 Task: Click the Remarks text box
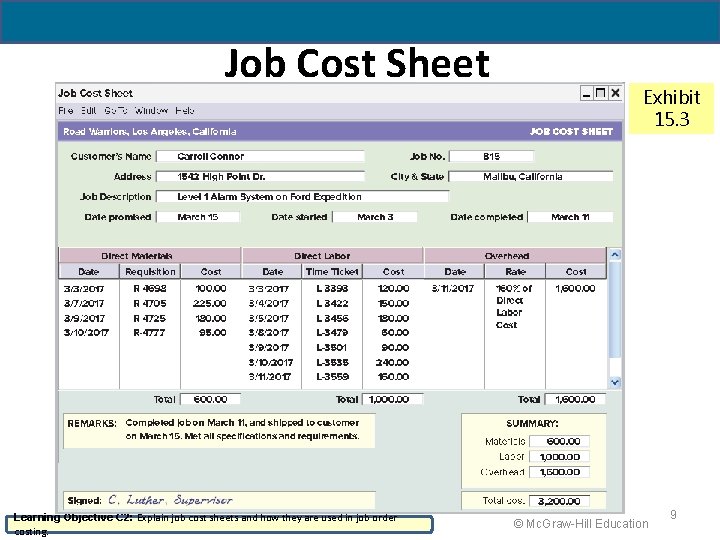tap(219, 430)
